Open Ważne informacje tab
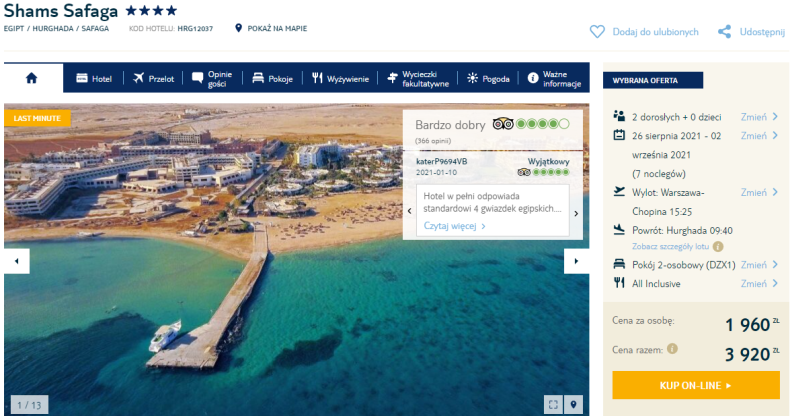Viewport: 790px width, 416px height. pyautogui.click(x=554, y=79)
